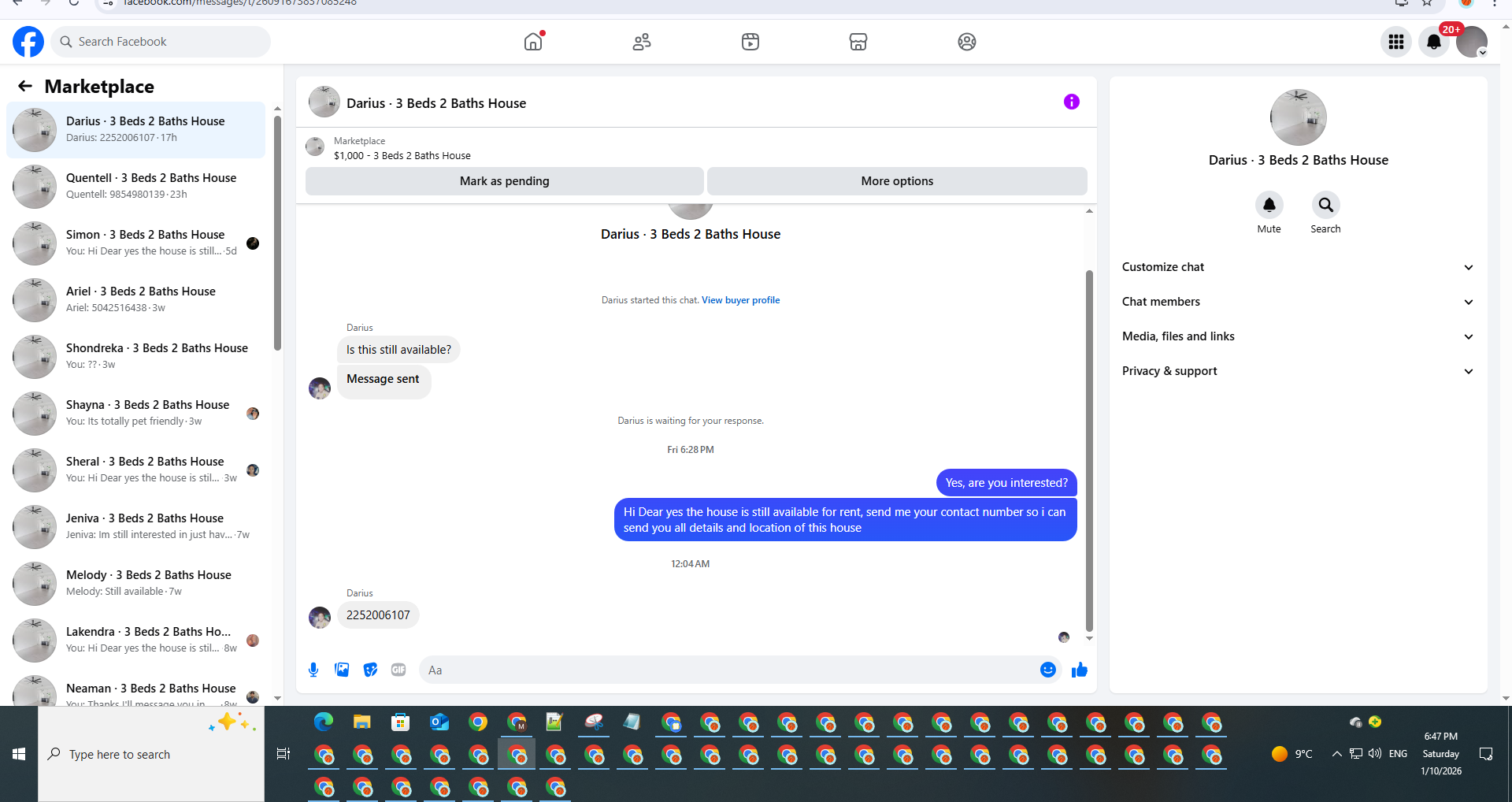Click the back arrow beside Marketplace
The height and width of the screenshot is (802, 1512).
coord(25,86)
